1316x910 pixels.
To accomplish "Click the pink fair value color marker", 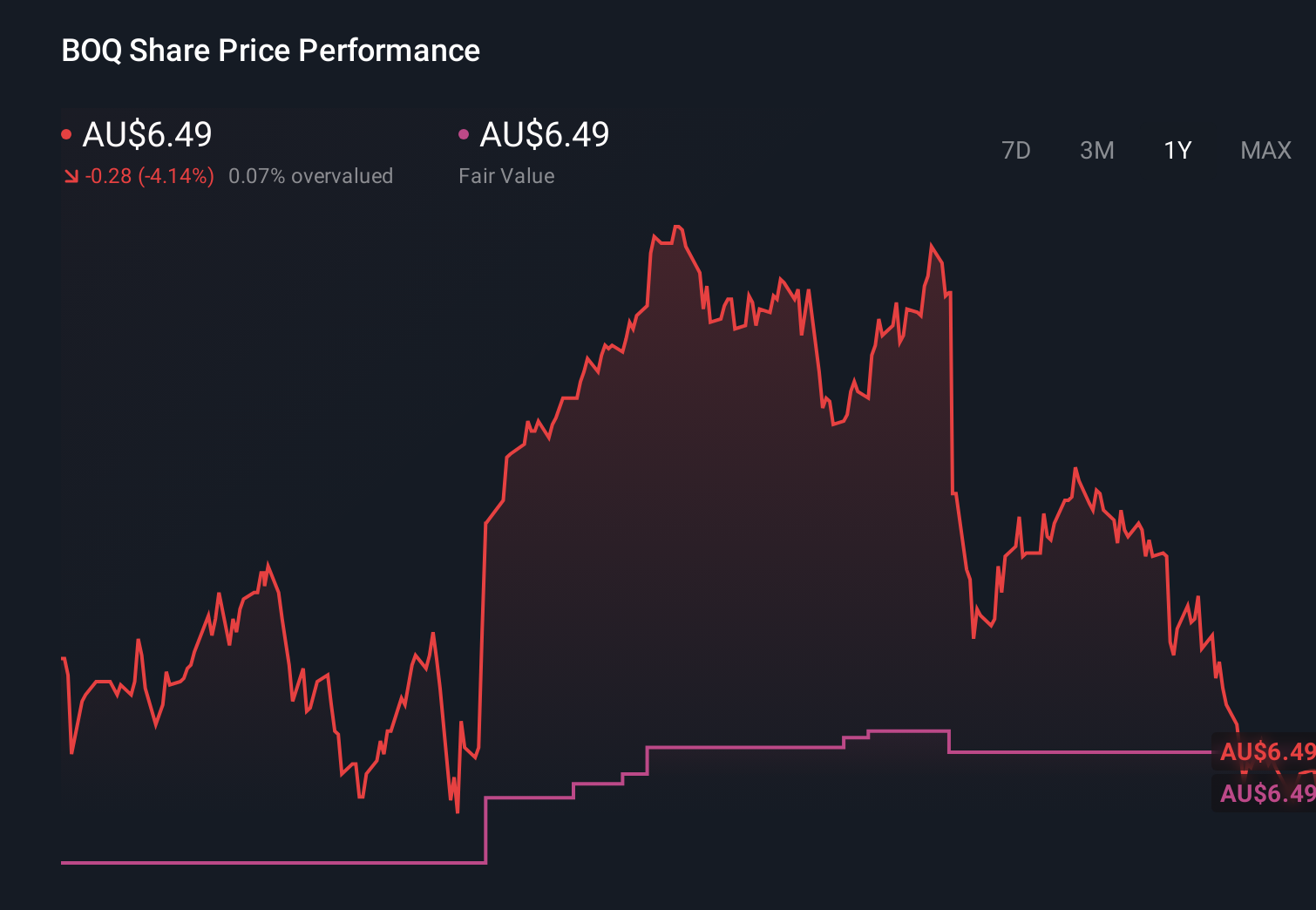I will pos(465,132).
